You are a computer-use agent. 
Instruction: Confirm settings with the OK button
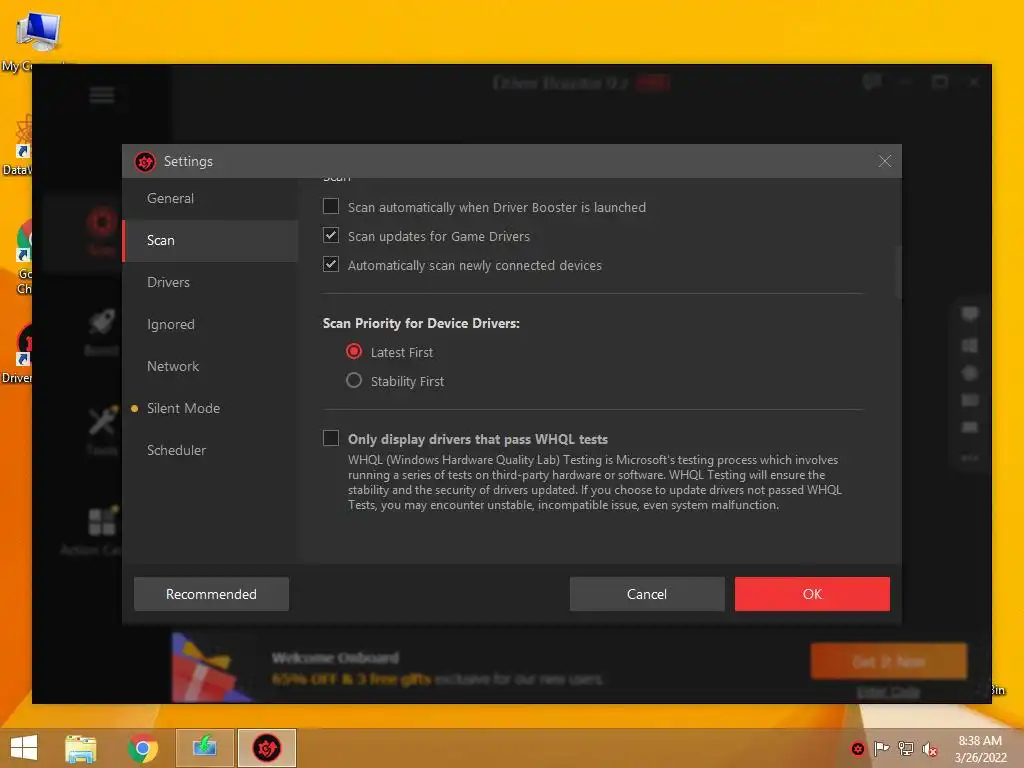pos(812,594)
